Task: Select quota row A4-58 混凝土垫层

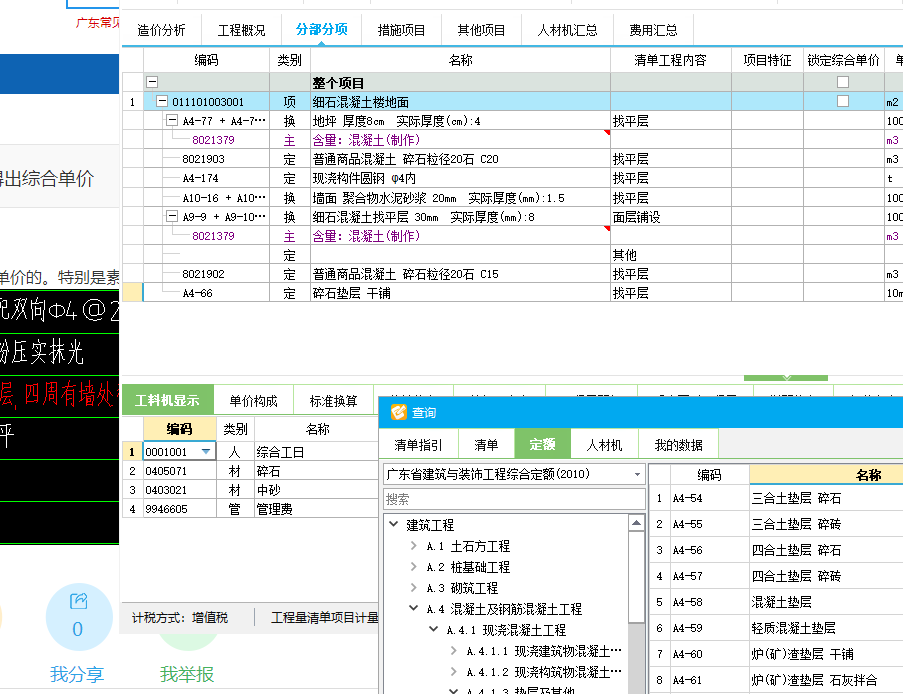Action: (x=775, y=602)
